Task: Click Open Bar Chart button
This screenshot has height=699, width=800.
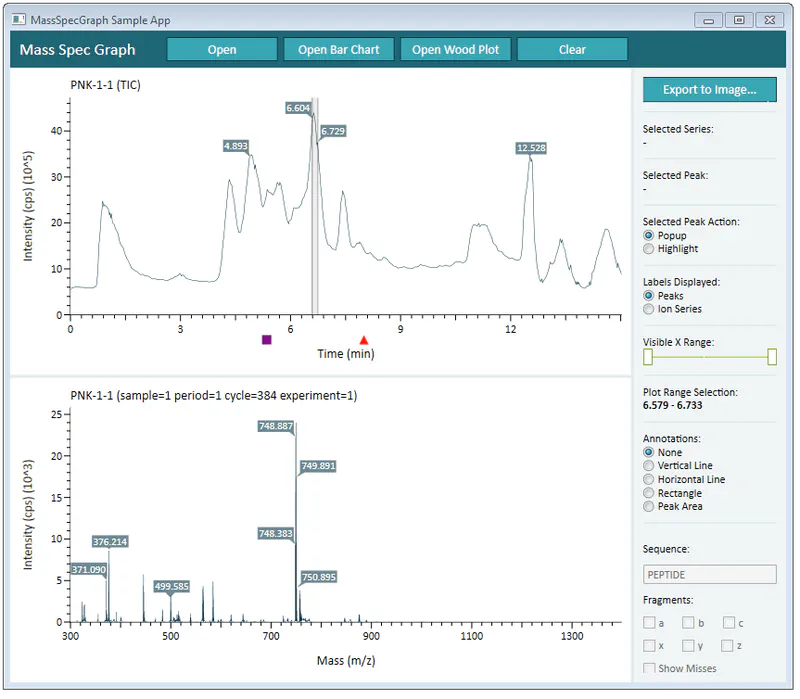Action: tap(338, 50)
